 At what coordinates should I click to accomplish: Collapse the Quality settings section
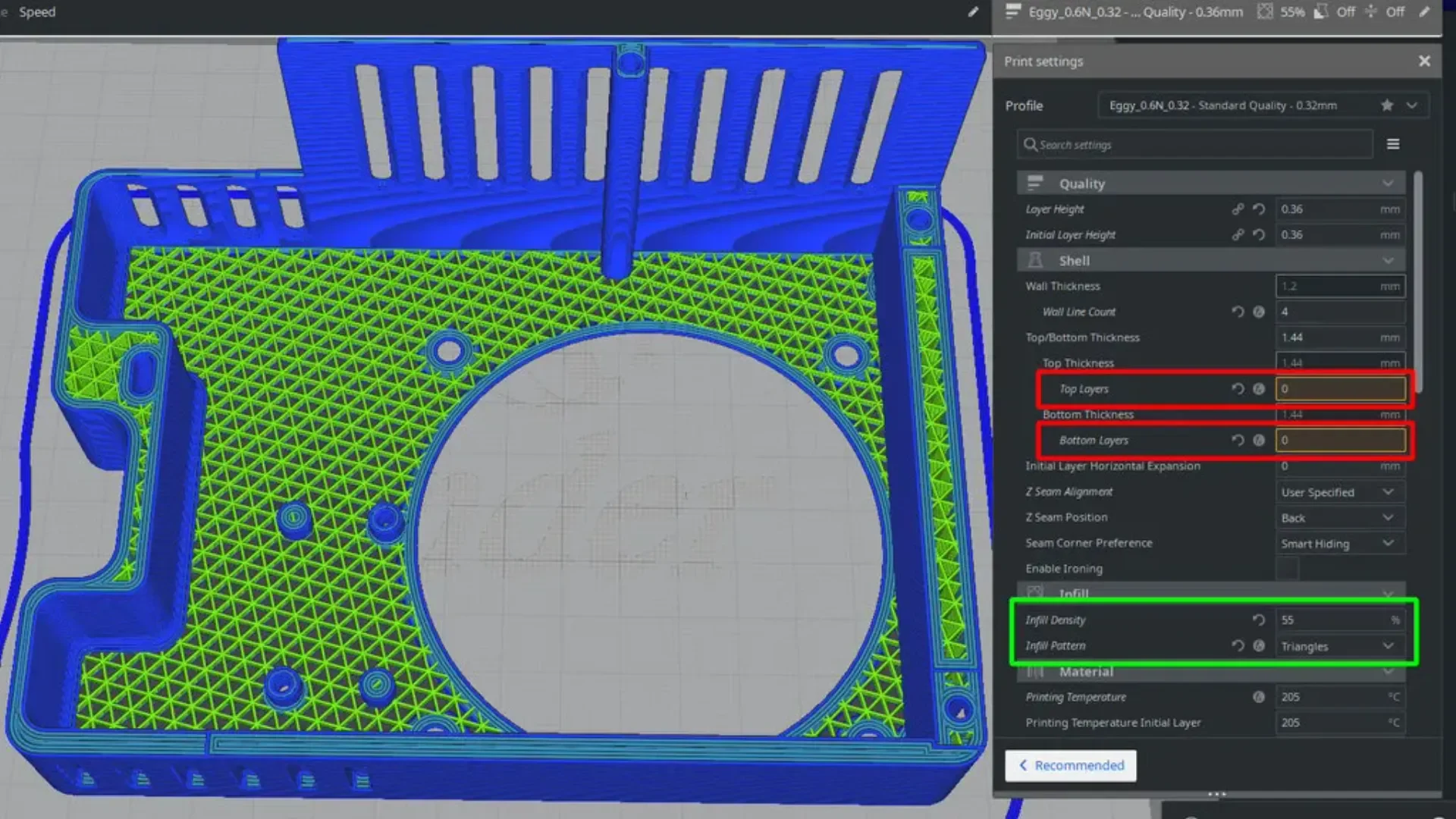(x=1211, y=184)
